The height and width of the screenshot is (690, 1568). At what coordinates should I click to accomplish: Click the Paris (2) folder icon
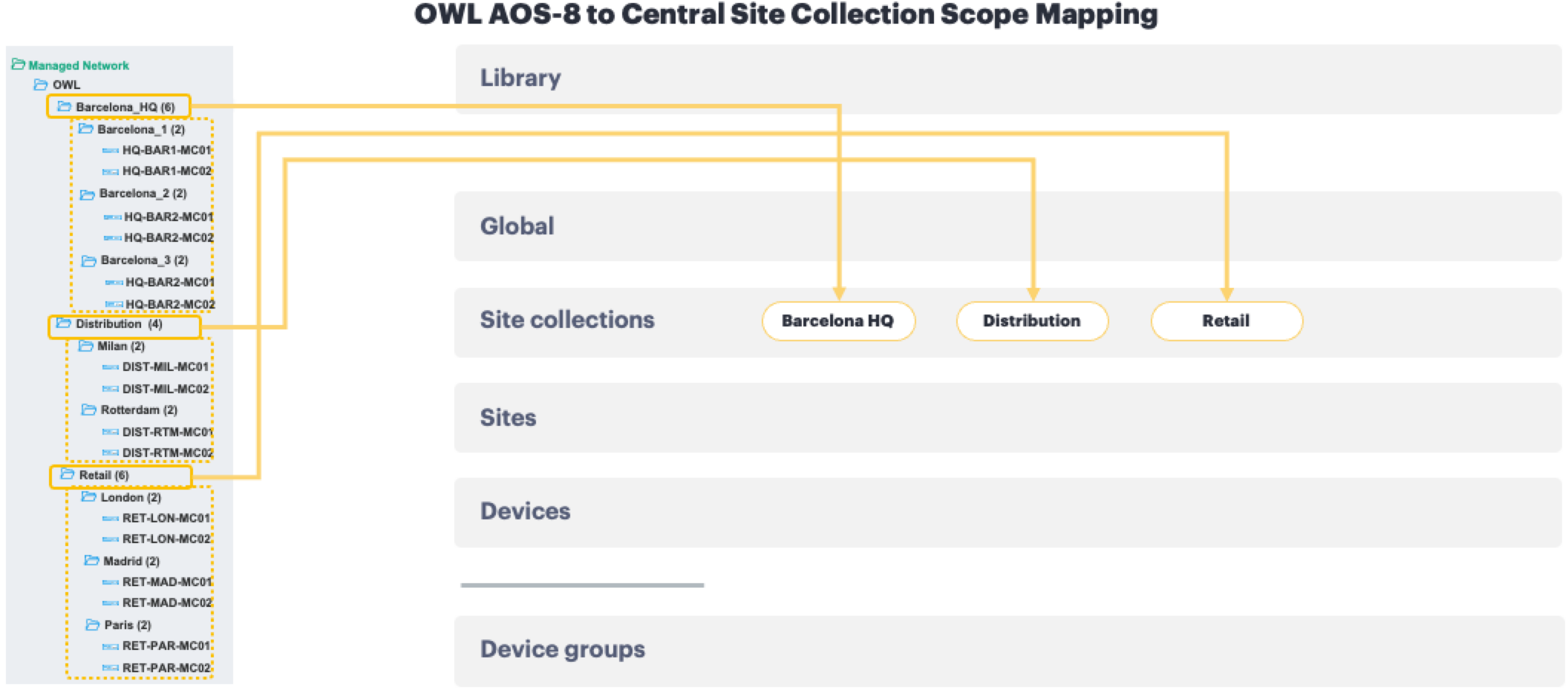click(92, 625)
